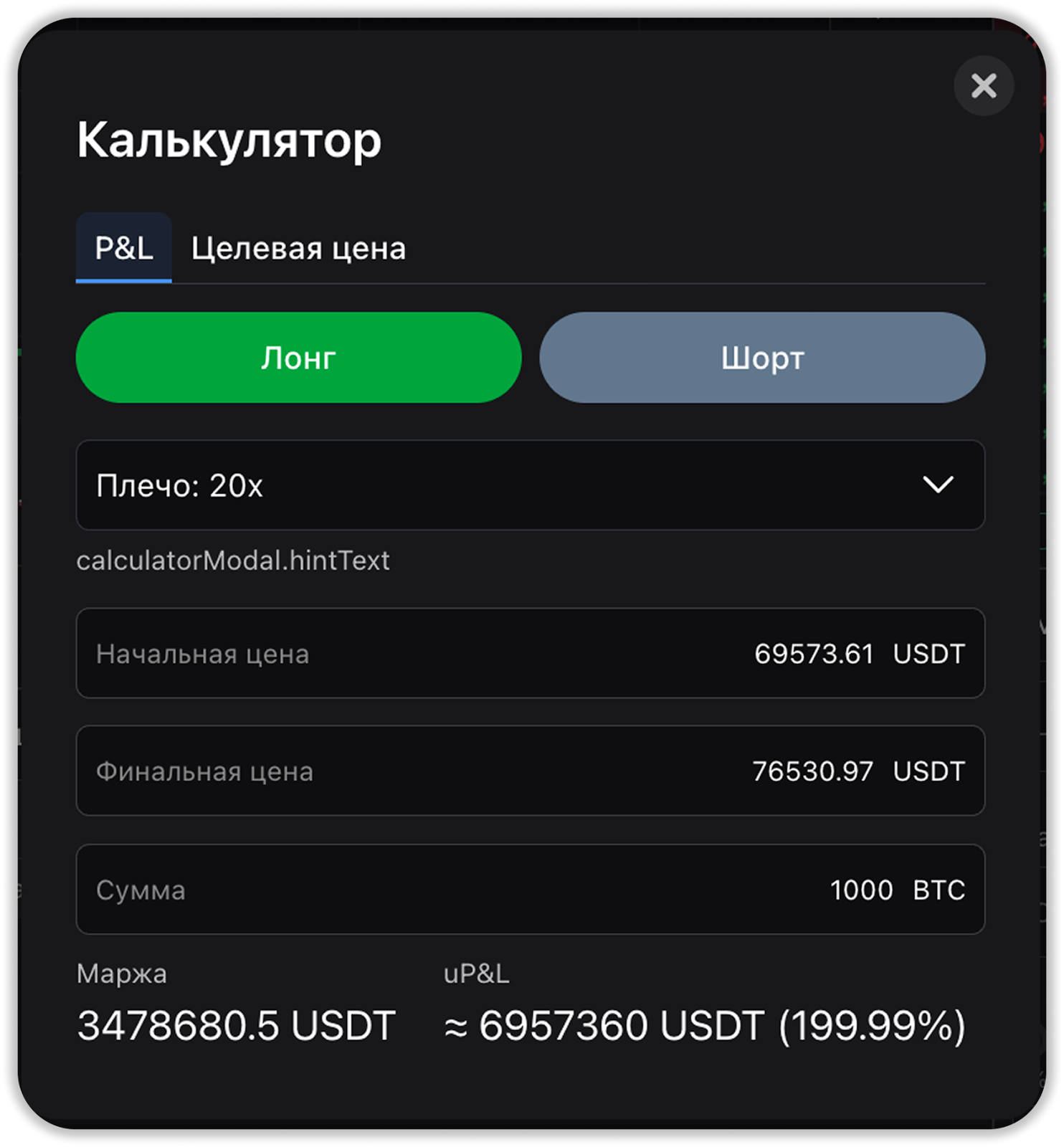Viewport: 1064px width, 1147px height.
Task: Click USDT unit in Начальная цена field
Action: 928,654
